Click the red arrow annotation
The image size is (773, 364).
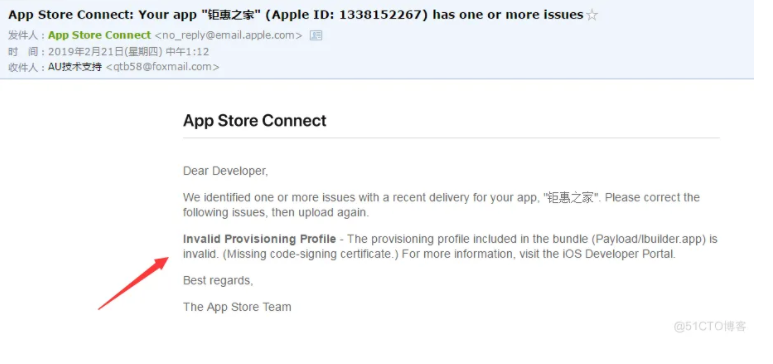pyautogui.click(x=134, y=283)
